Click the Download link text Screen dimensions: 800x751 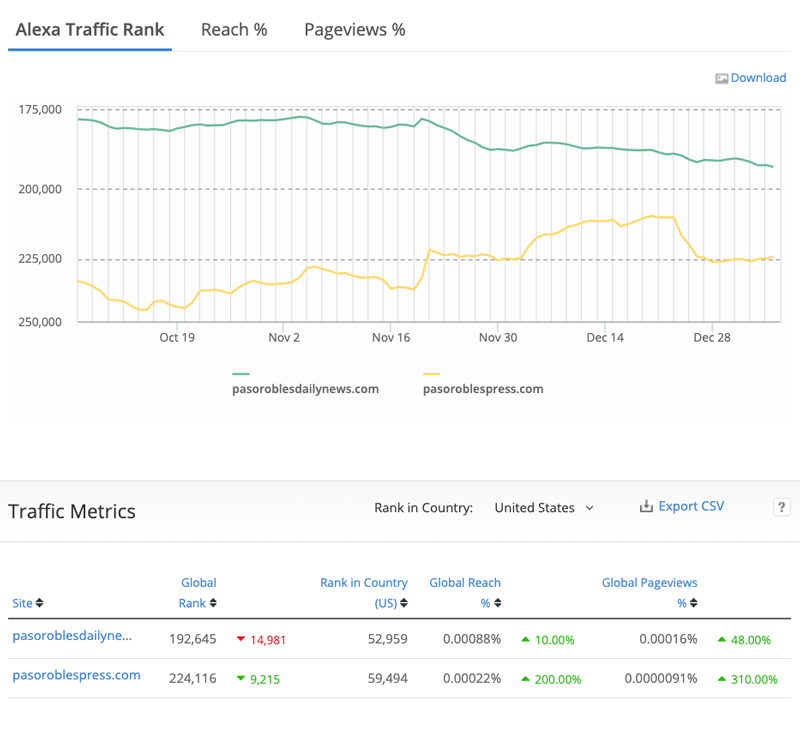pyautogui.click(x=758, y=78)
